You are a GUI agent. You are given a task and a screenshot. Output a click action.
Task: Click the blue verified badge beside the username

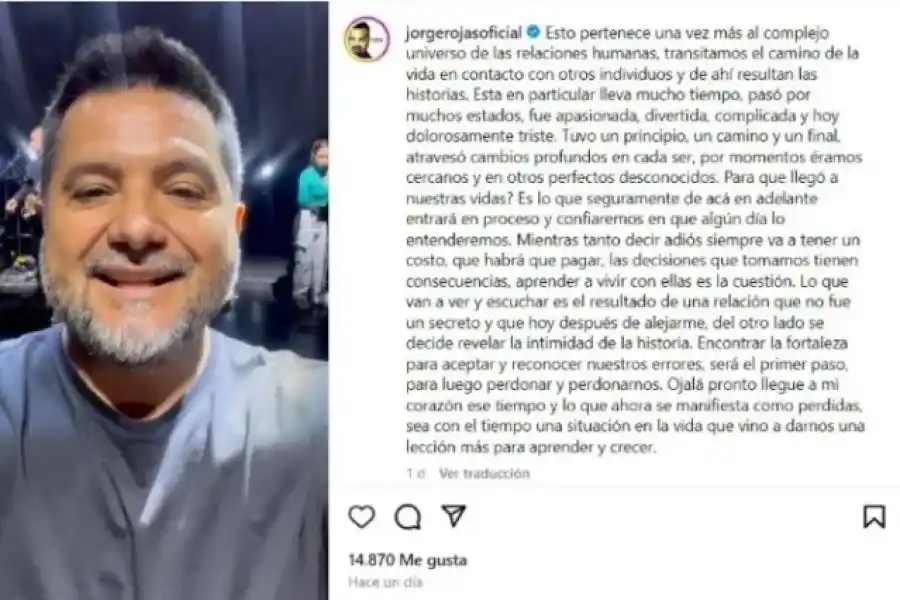533,33
